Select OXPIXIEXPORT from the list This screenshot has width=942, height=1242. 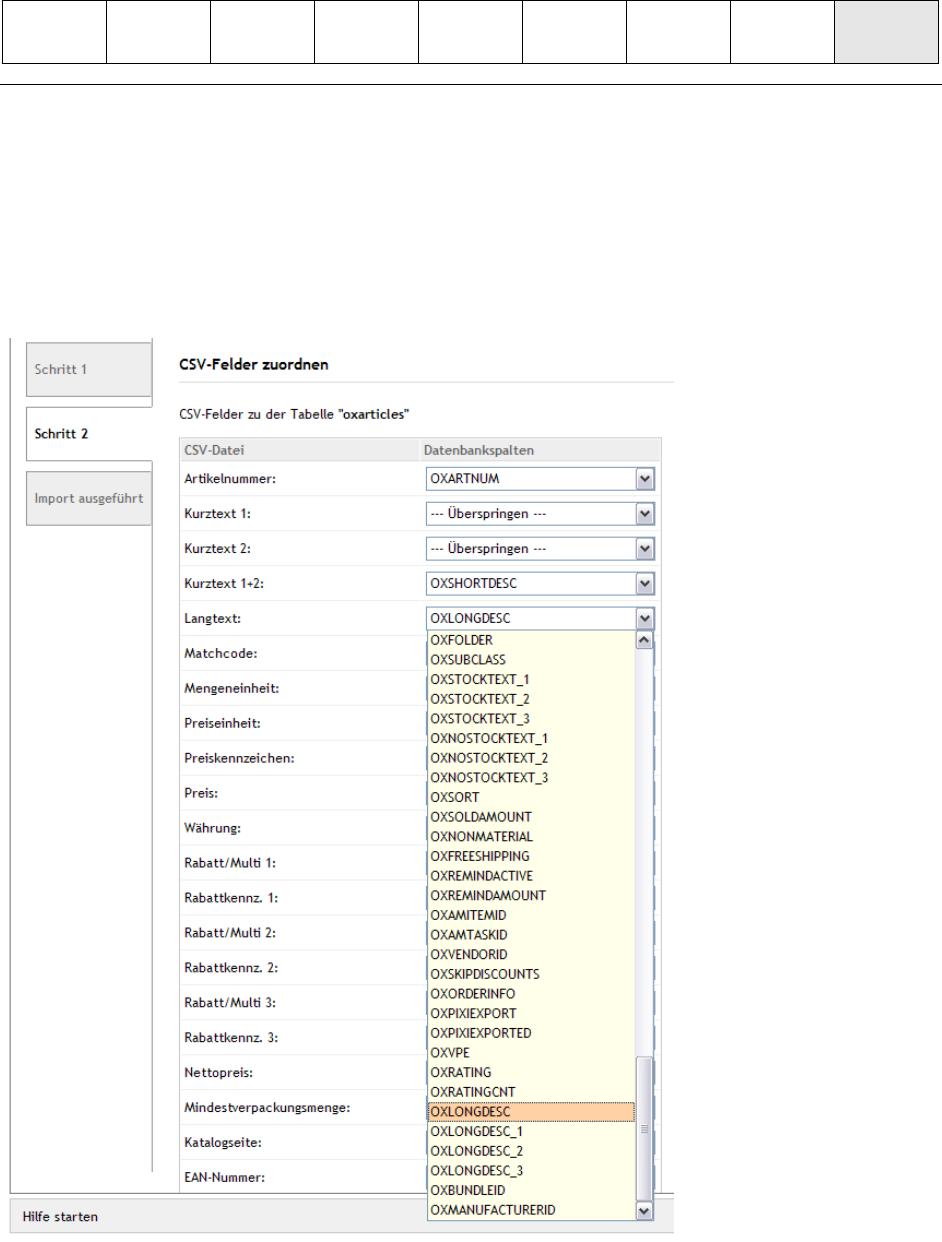click(x=531, y=1013)
